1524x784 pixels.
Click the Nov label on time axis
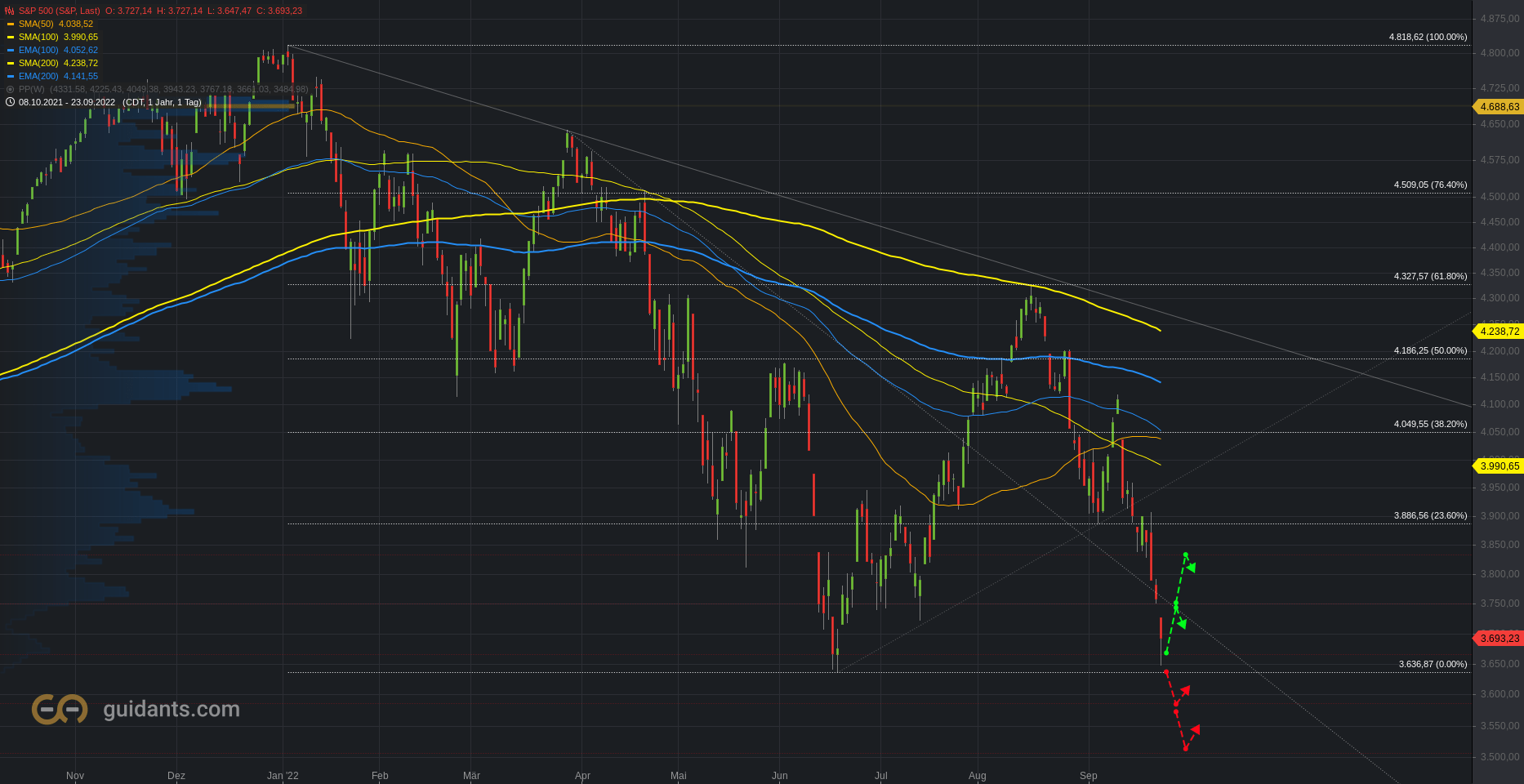click(x=75, y=776)
